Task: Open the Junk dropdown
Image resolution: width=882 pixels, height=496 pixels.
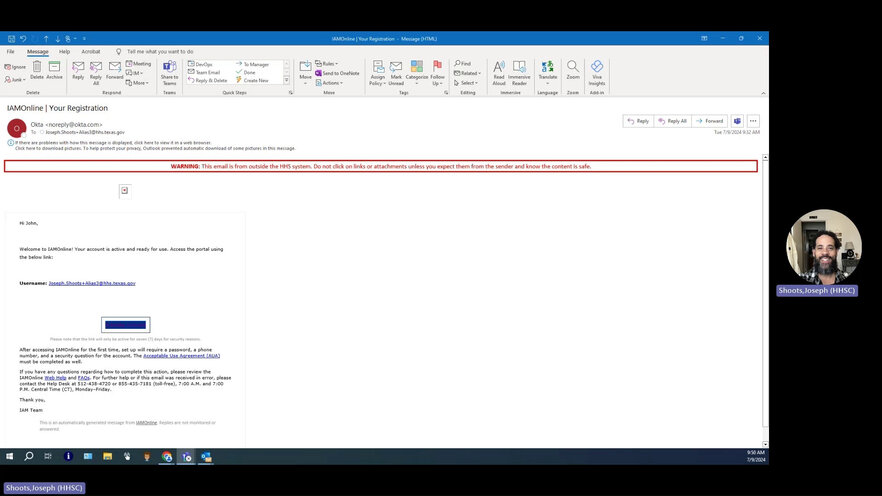Action: coord(15,80)
